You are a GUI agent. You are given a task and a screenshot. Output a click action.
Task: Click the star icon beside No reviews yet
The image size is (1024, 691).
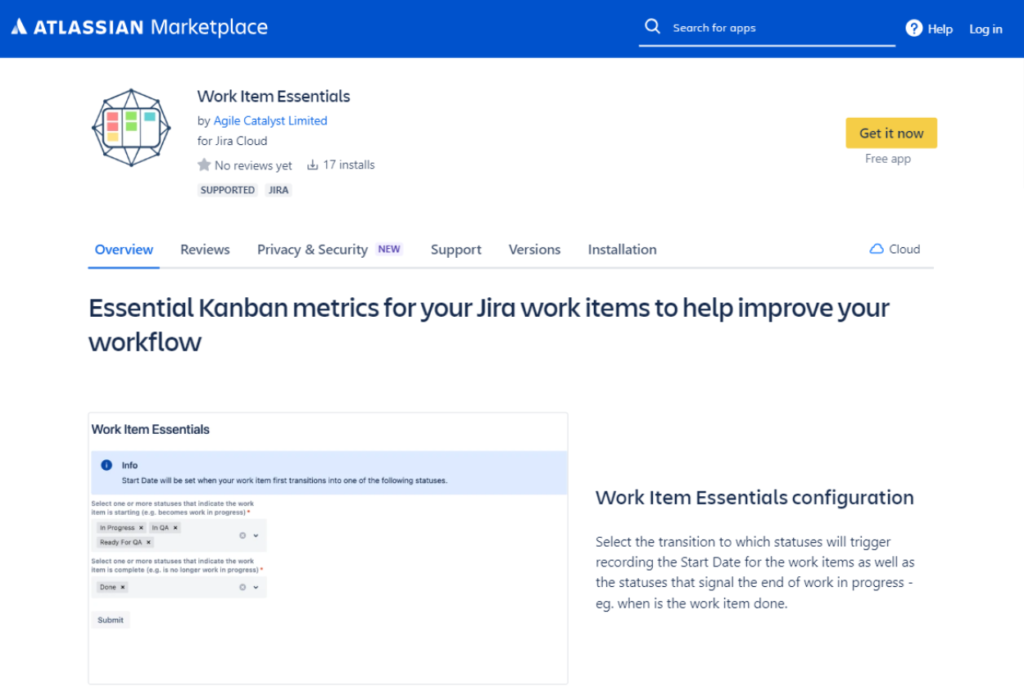[x=204, y=165]
